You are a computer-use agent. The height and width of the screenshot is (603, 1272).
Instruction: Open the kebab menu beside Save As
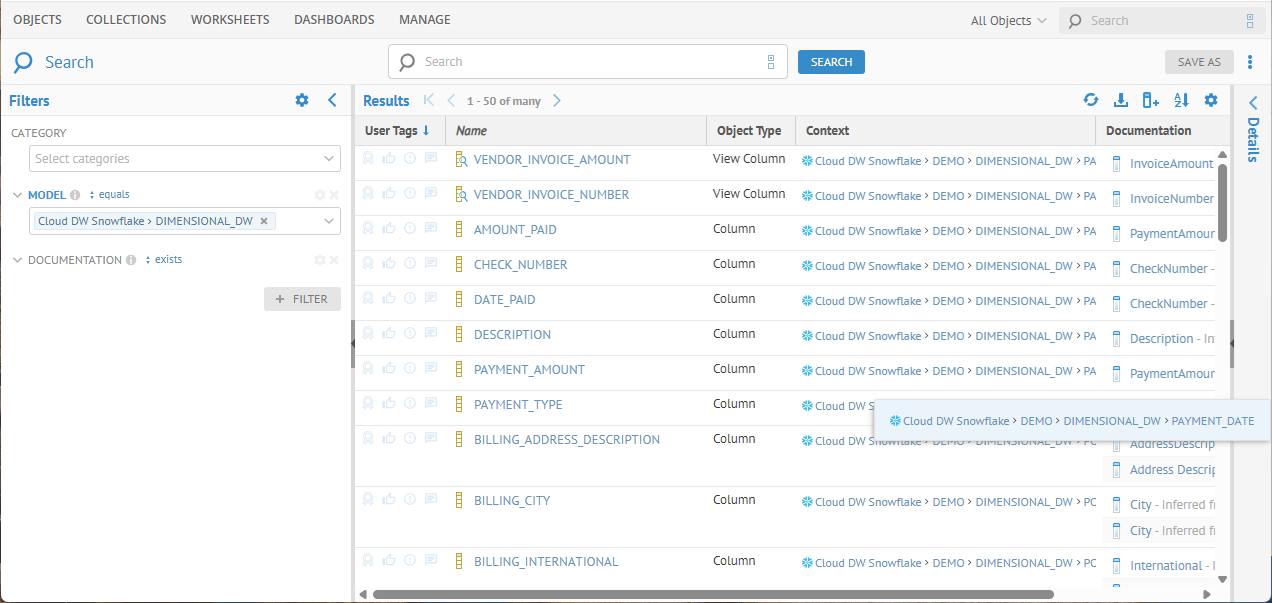(x=1250, y=62)
